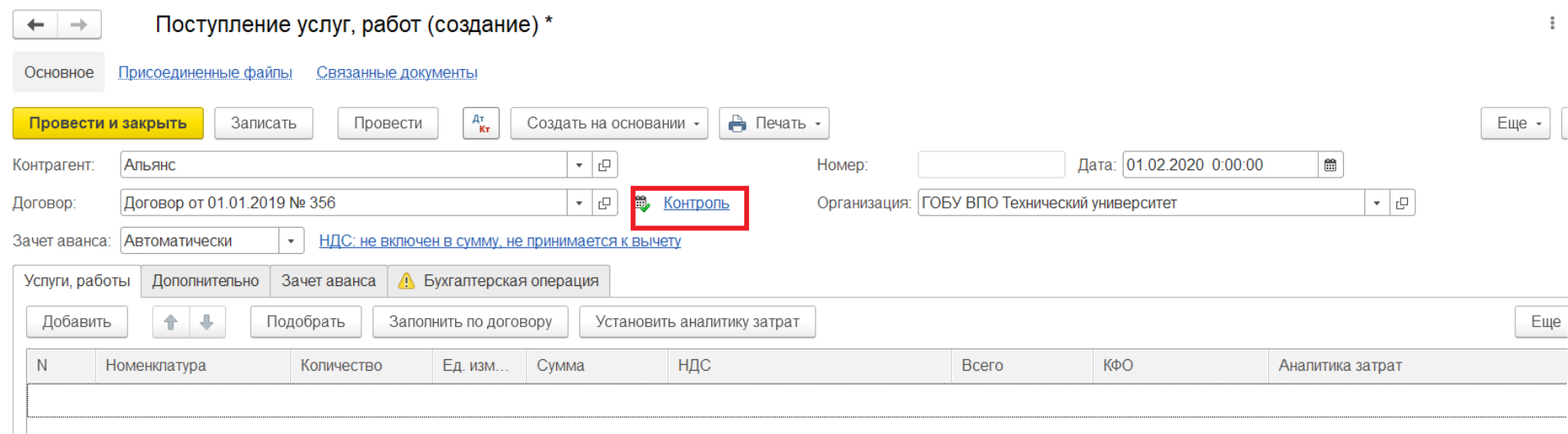Focus the Номер input field
1568x434 pixels.
(991, 165)
